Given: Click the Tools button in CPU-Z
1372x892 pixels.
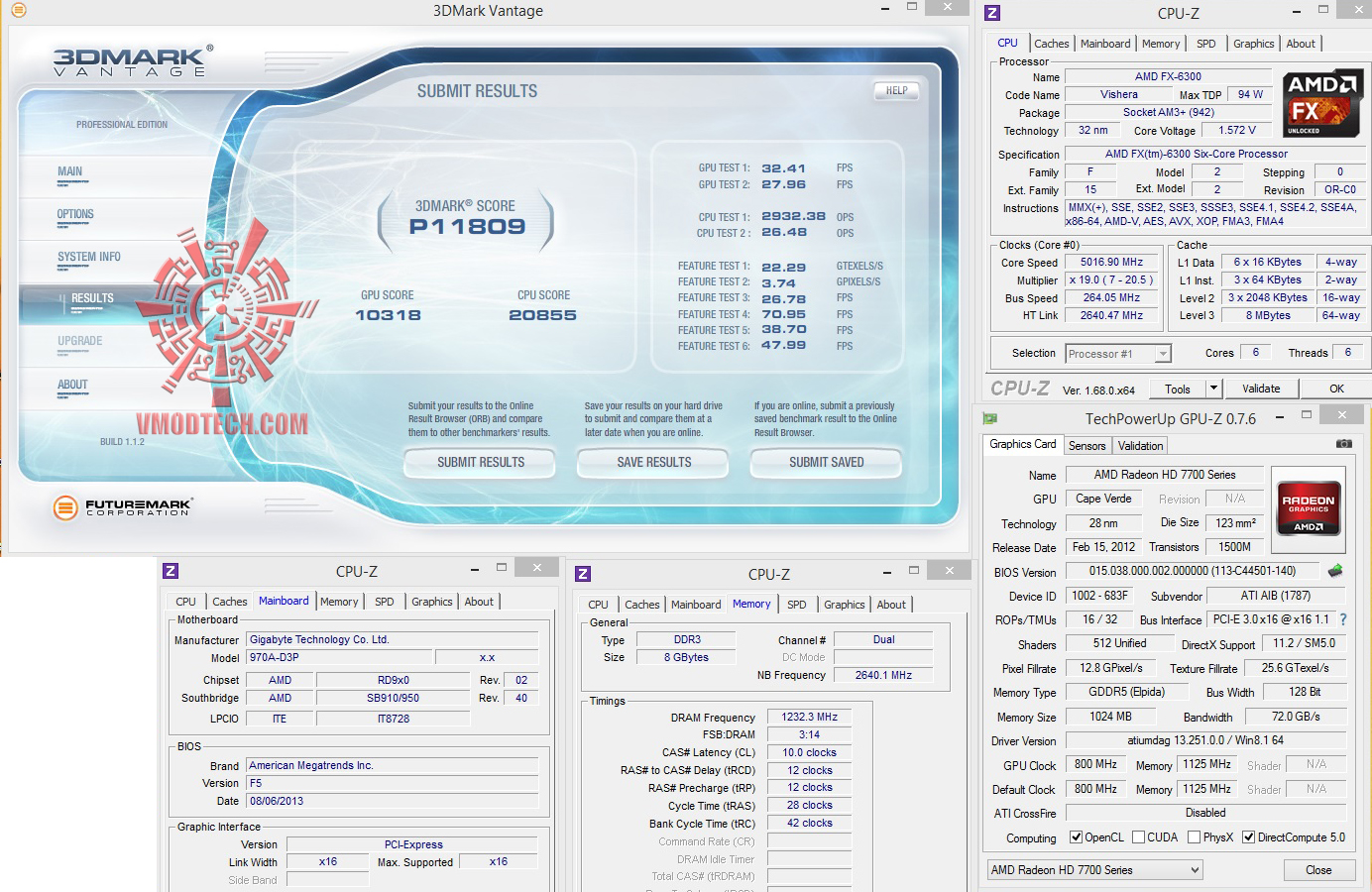Looking at the screenshot, I should pos(1178,389).
